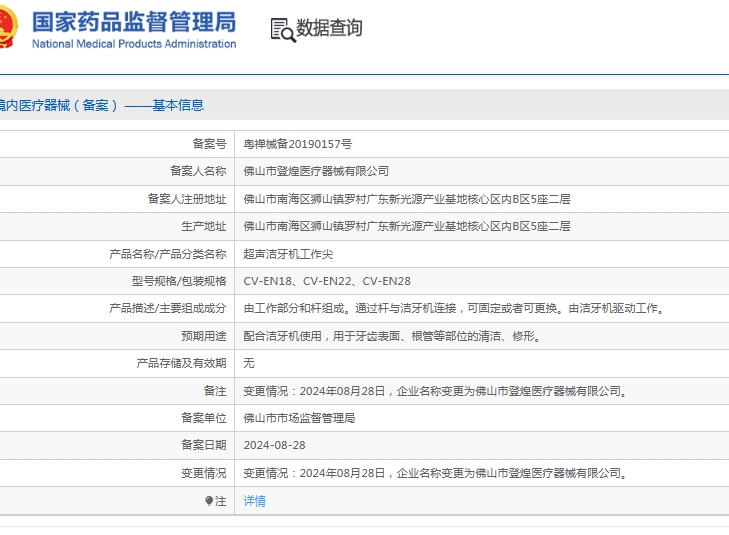
Task: Click the 预期用途 label
Action: pyautogui.click(x=204, y=336)
